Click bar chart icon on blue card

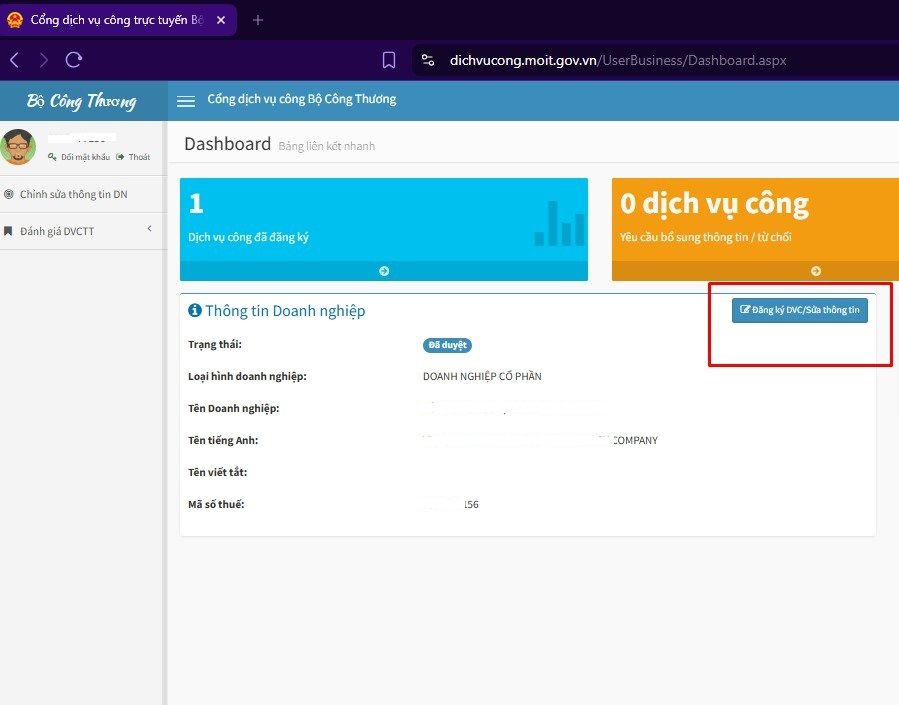pos(559,224)
